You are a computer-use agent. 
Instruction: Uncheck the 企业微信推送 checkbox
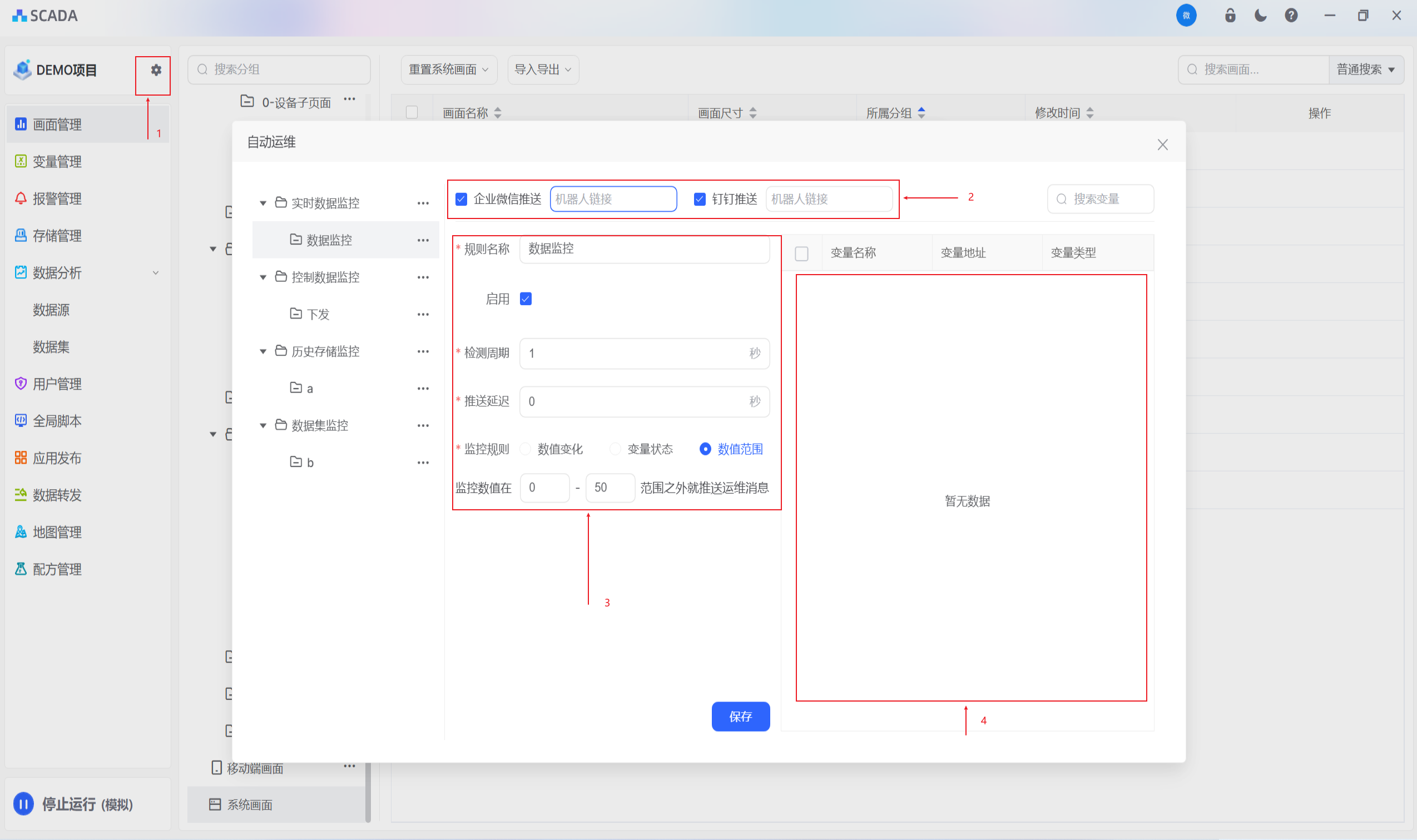[x=462, y=199]
